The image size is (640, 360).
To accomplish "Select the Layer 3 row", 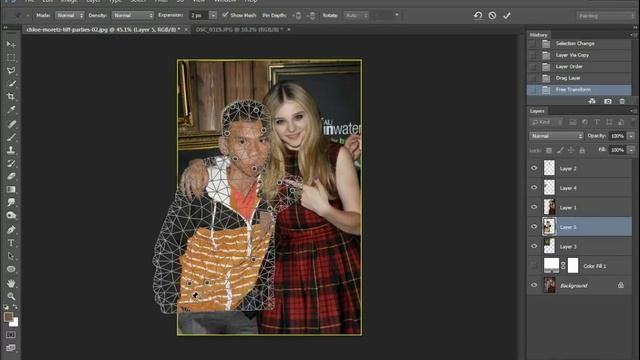I will [x=580, y=246].
